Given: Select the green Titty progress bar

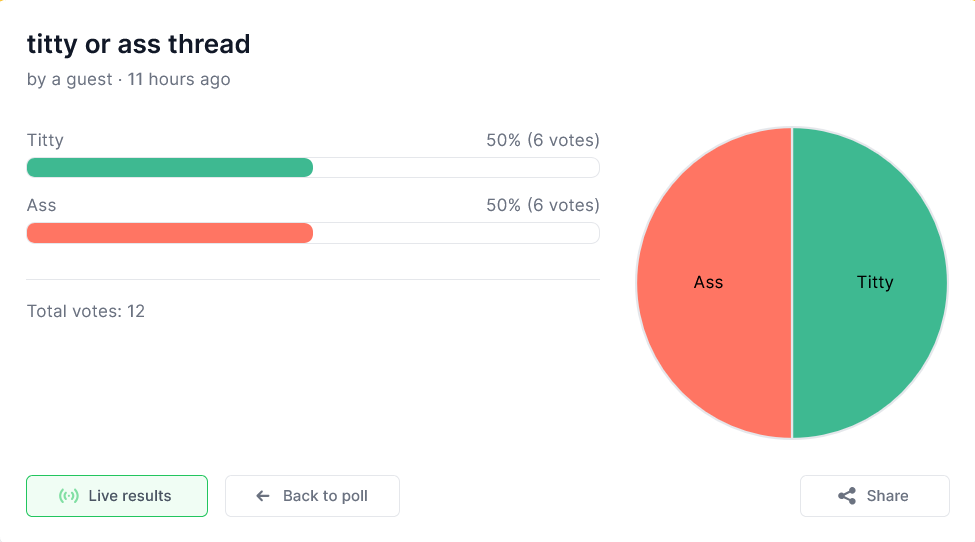Looking at the screenshot, I should coord(170,167).
